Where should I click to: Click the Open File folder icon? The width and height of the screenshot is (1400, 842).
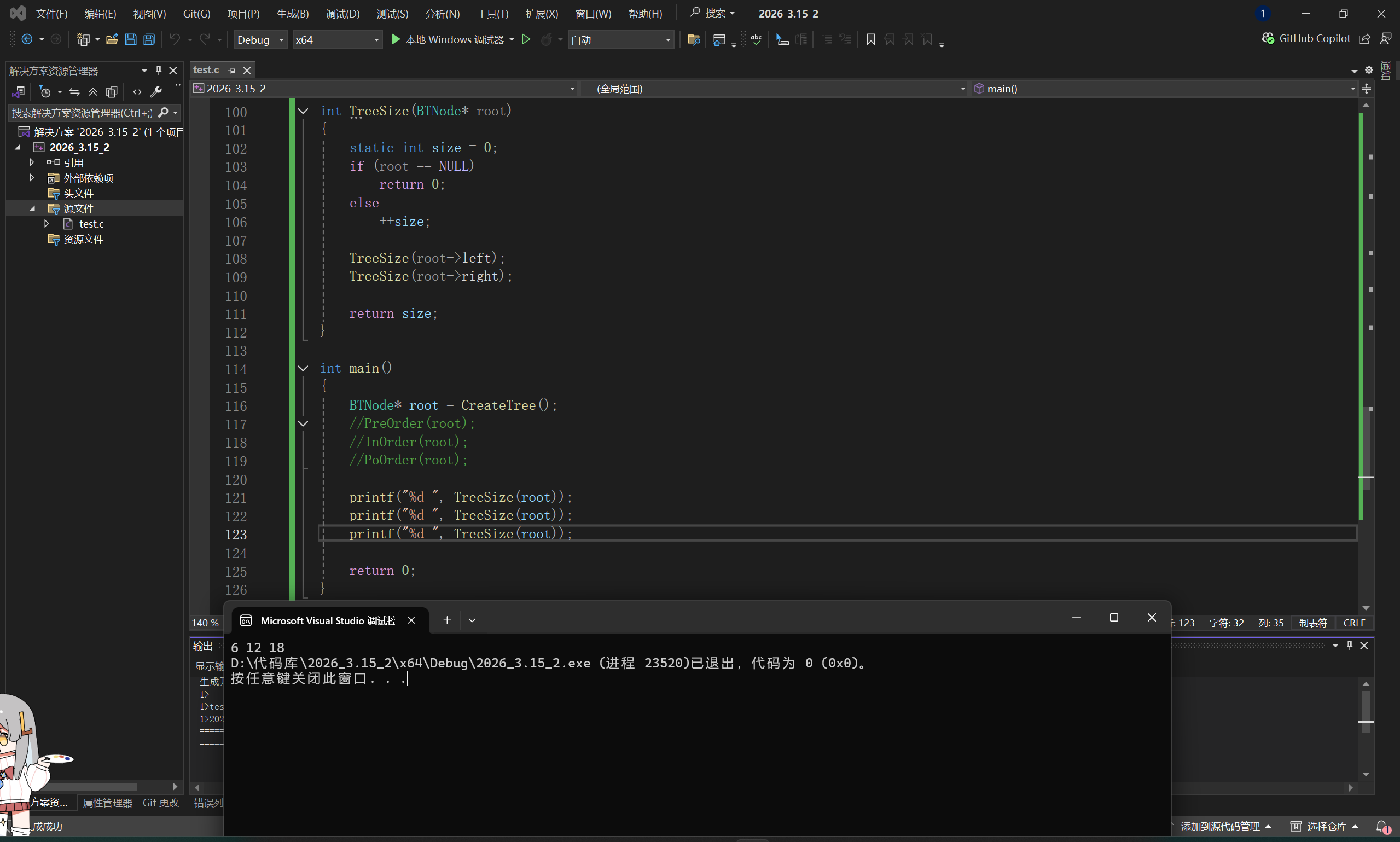pyautogui.click(x=112, y=40)
